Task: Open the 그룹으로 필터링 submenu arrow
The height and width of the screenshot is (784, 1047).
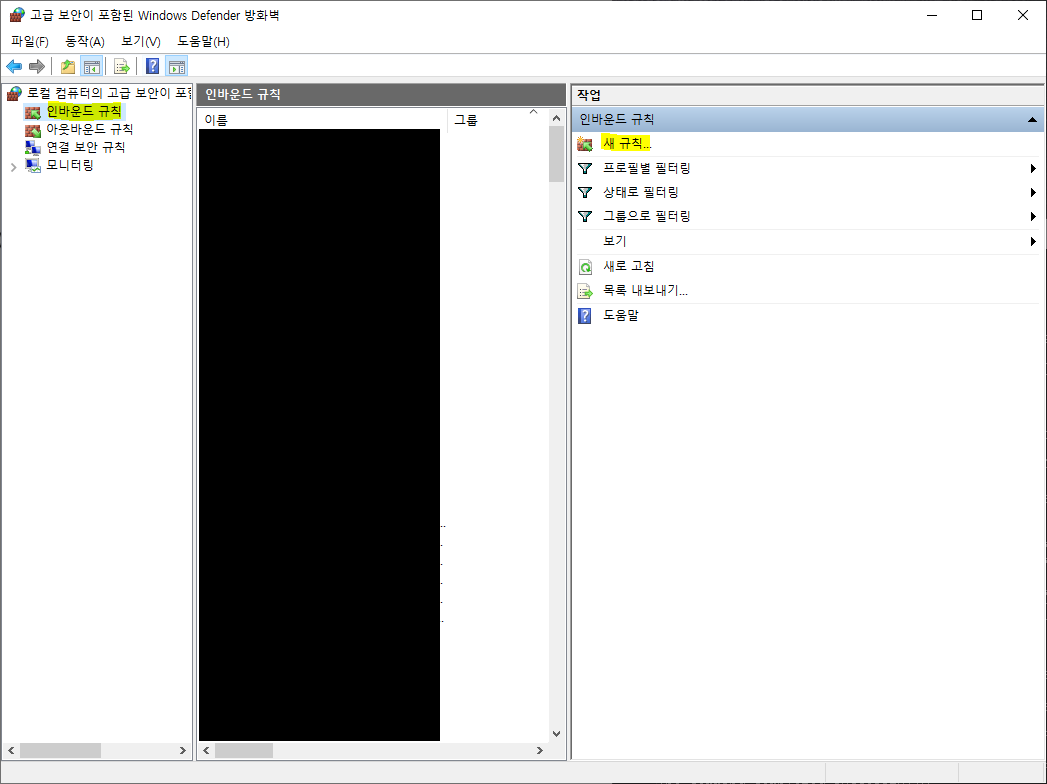Action: pyautogui.click(x=1033, y=216)
